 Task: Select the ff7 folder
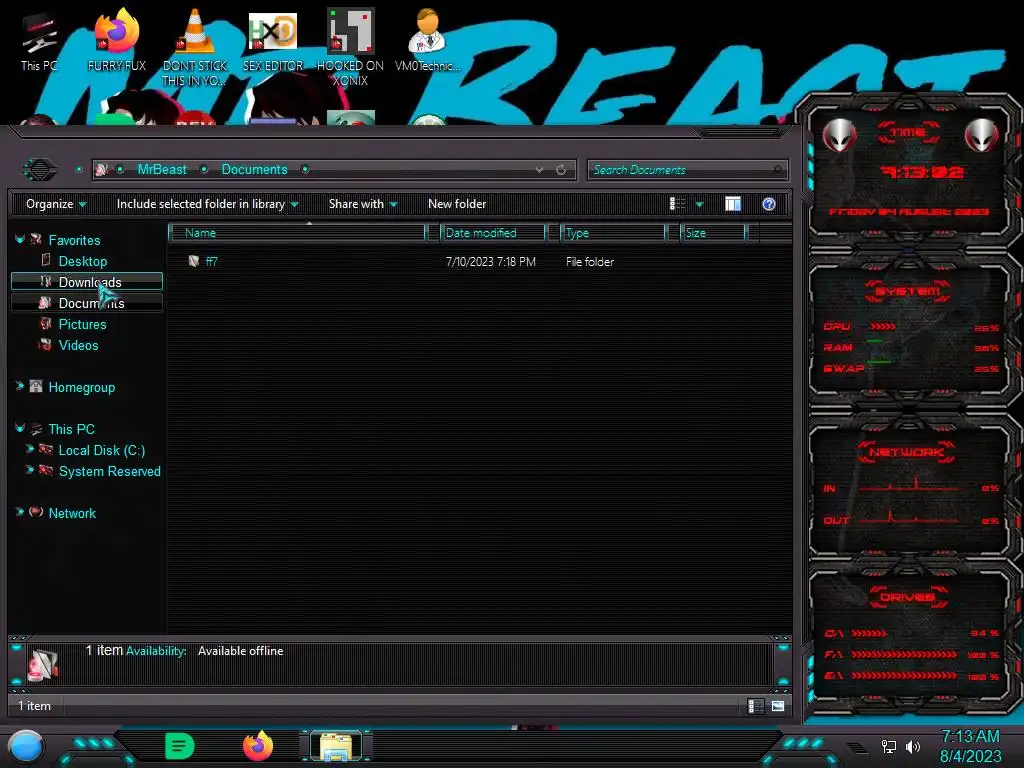coord(211,261)
